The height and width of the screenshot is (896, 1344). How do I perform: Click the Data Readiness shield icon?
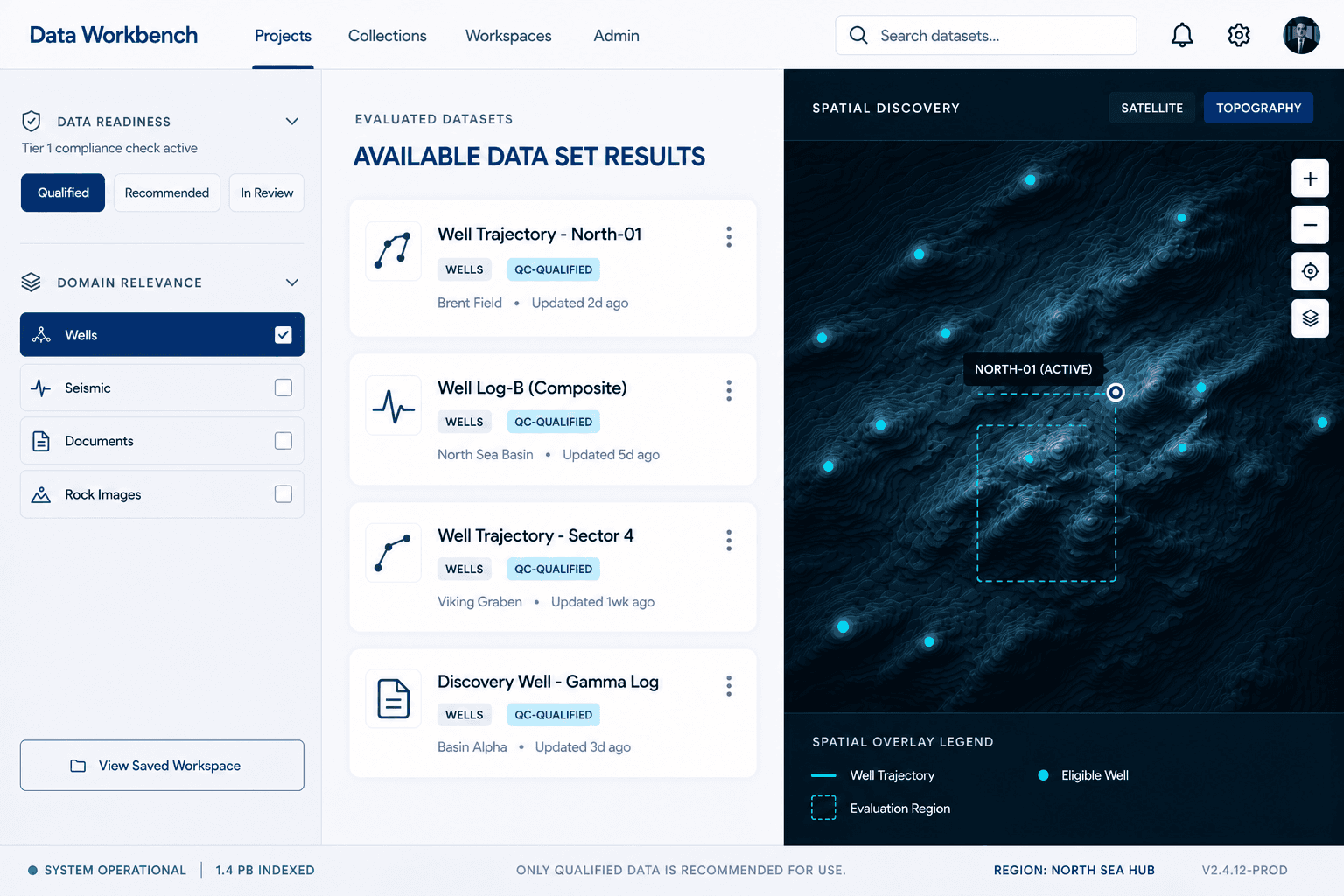click(31, 121)
